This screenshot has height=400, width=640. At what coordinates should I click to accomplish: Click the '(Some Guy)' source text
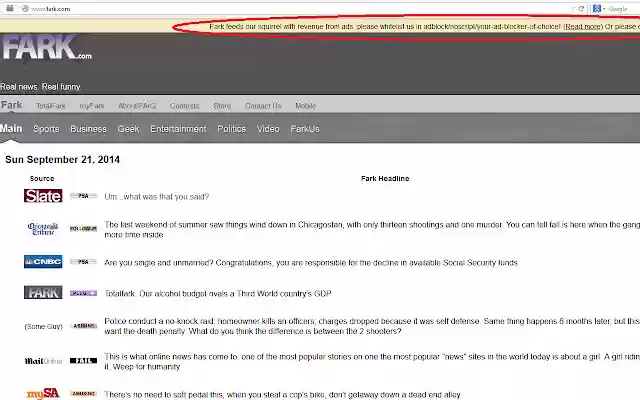click(43, 327)
